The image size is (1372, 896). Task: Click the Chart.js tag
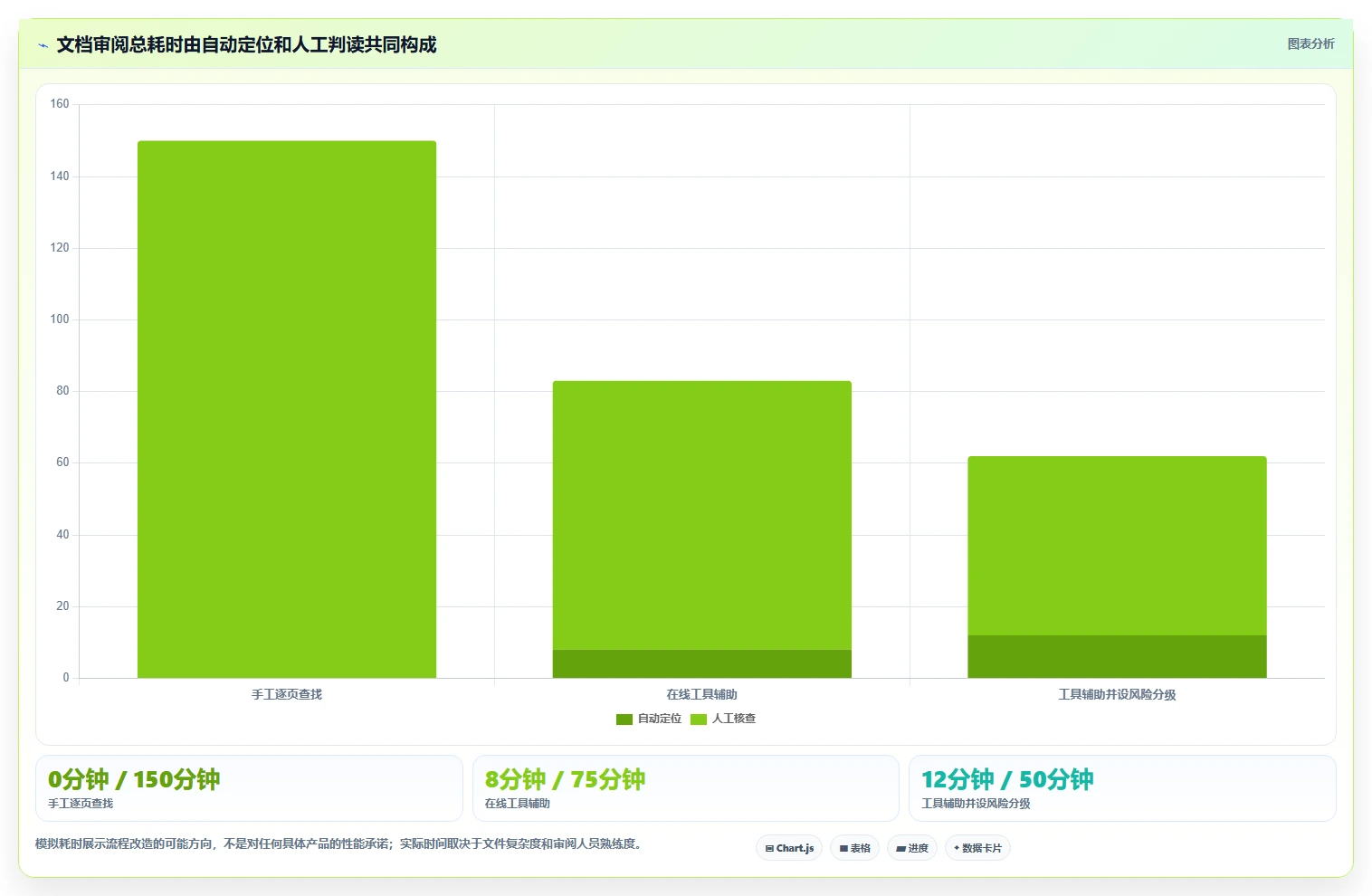(x=789, y=848)
